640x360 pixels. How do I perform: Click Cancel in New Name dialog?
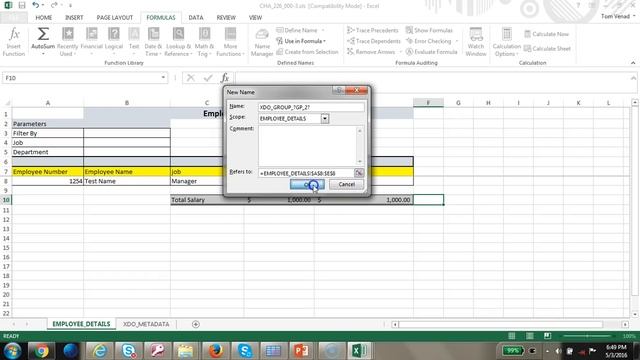pos(346,184)
